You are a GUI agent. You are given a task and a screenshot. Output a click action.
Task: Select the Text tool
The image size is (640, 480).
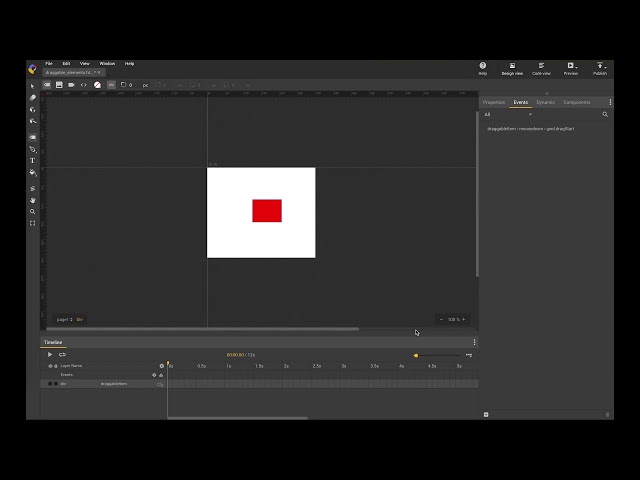[x=33, y=161]
